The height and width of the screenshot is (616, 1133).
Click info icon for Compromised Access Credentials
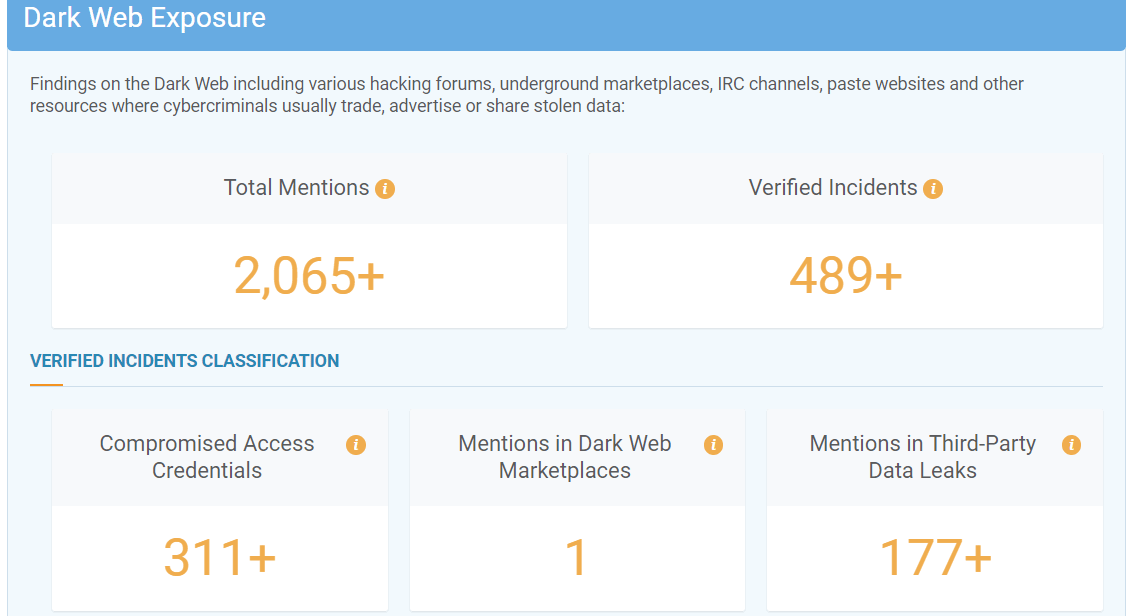(355, 445)
